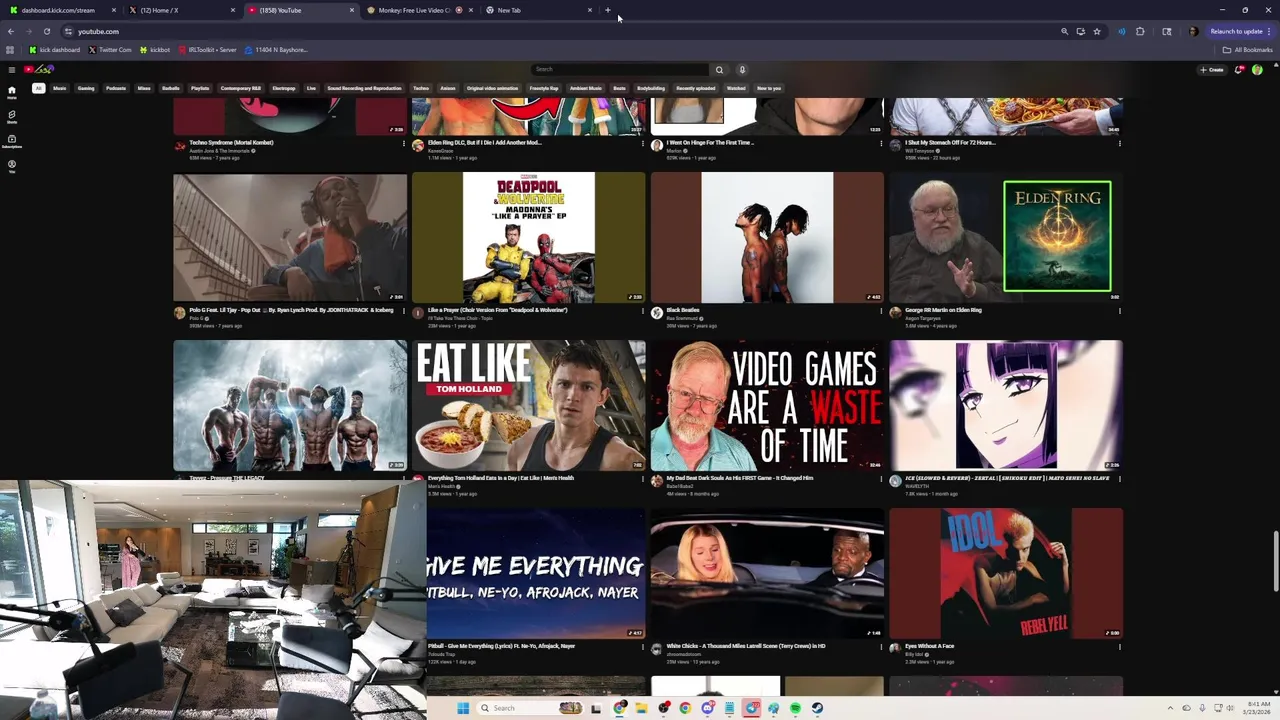Open Deadpool & Wolverine Like a Prayer thumbnail
This screenshot has width=1280, height=720.
coord(529,237)
